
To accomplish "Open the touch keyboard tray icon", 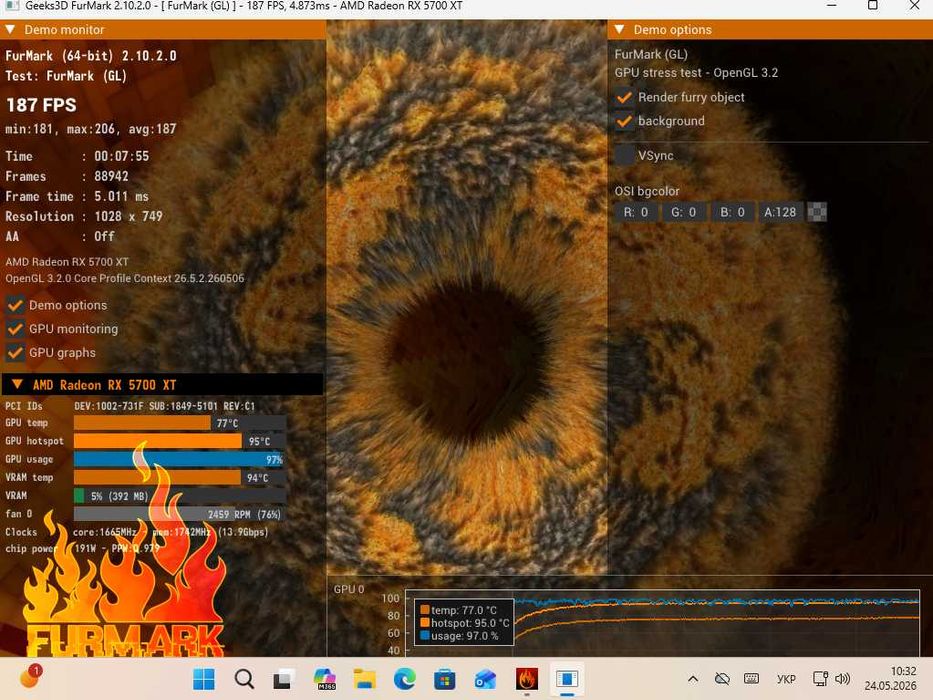I will (752, 679).
